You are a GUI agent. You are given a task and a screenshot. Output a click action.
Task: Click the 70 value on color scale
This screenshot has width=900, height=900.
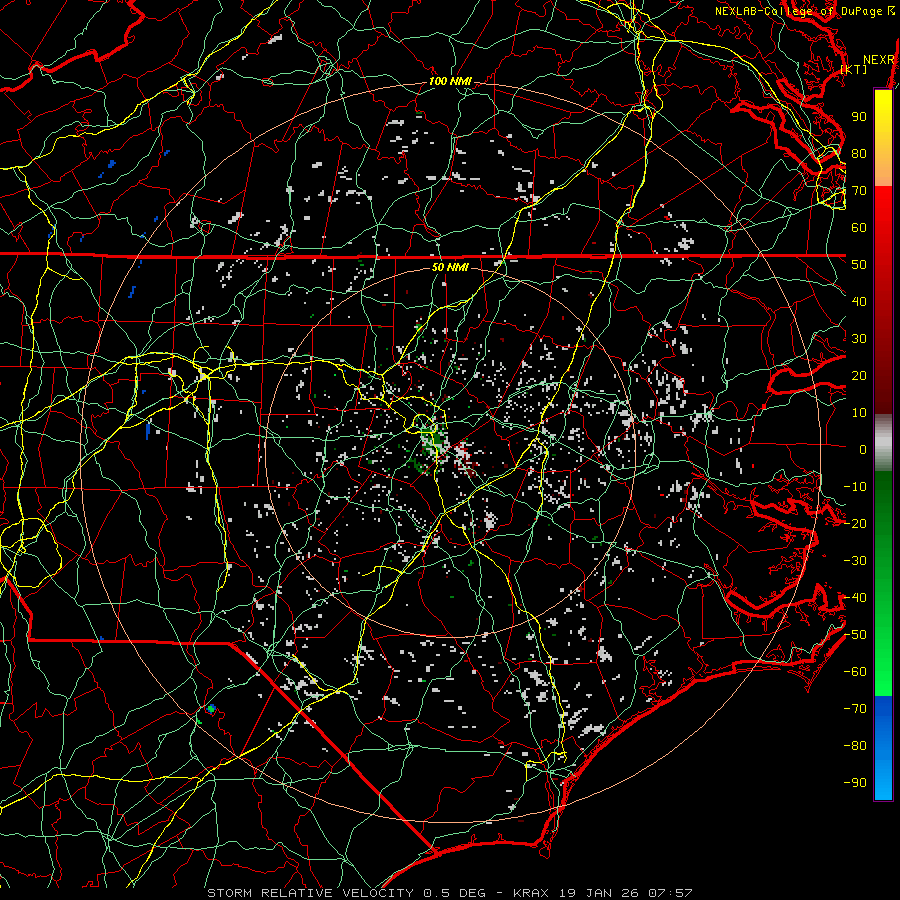coord(859,191)
